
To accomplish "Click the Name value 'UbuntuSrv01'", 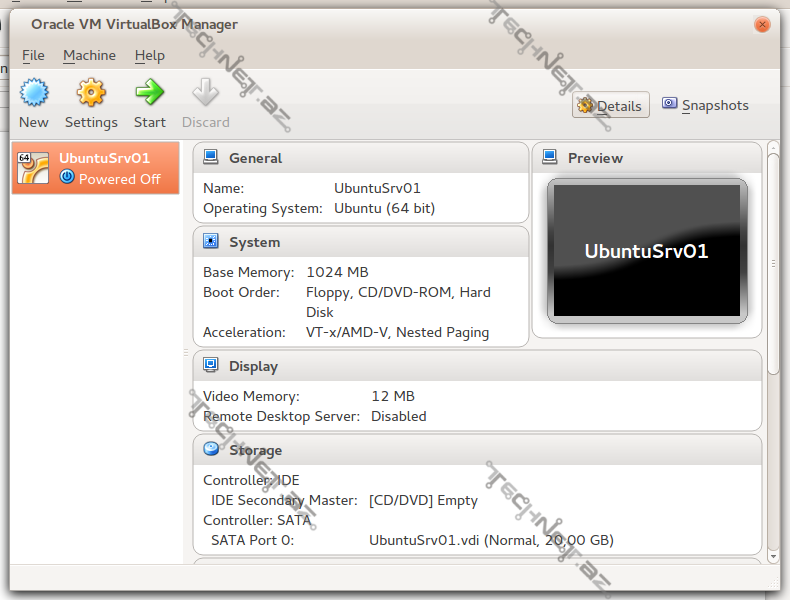I will [377, 188].
